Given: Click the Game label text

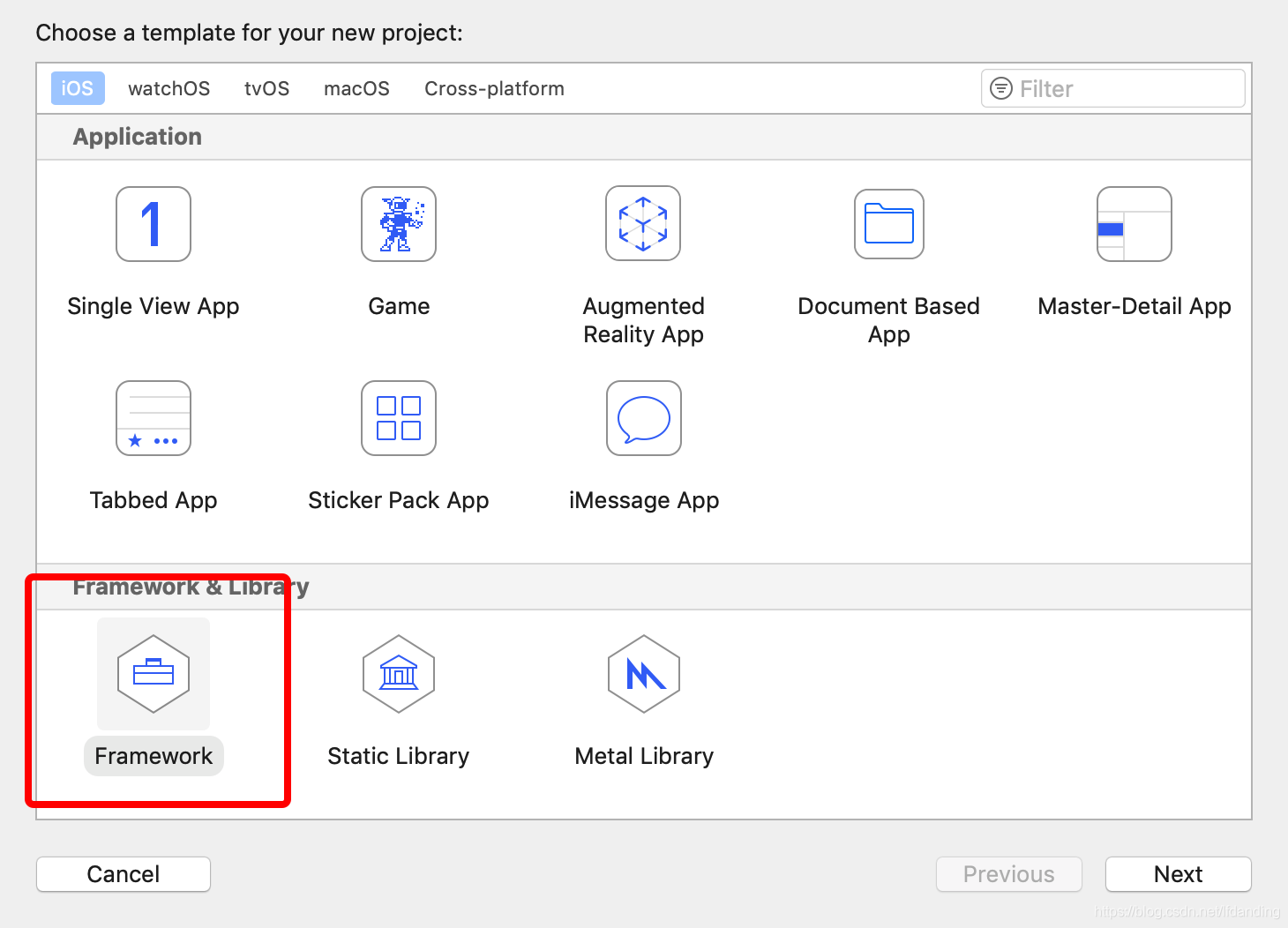Looking at the screenshot, I should 399,306.
